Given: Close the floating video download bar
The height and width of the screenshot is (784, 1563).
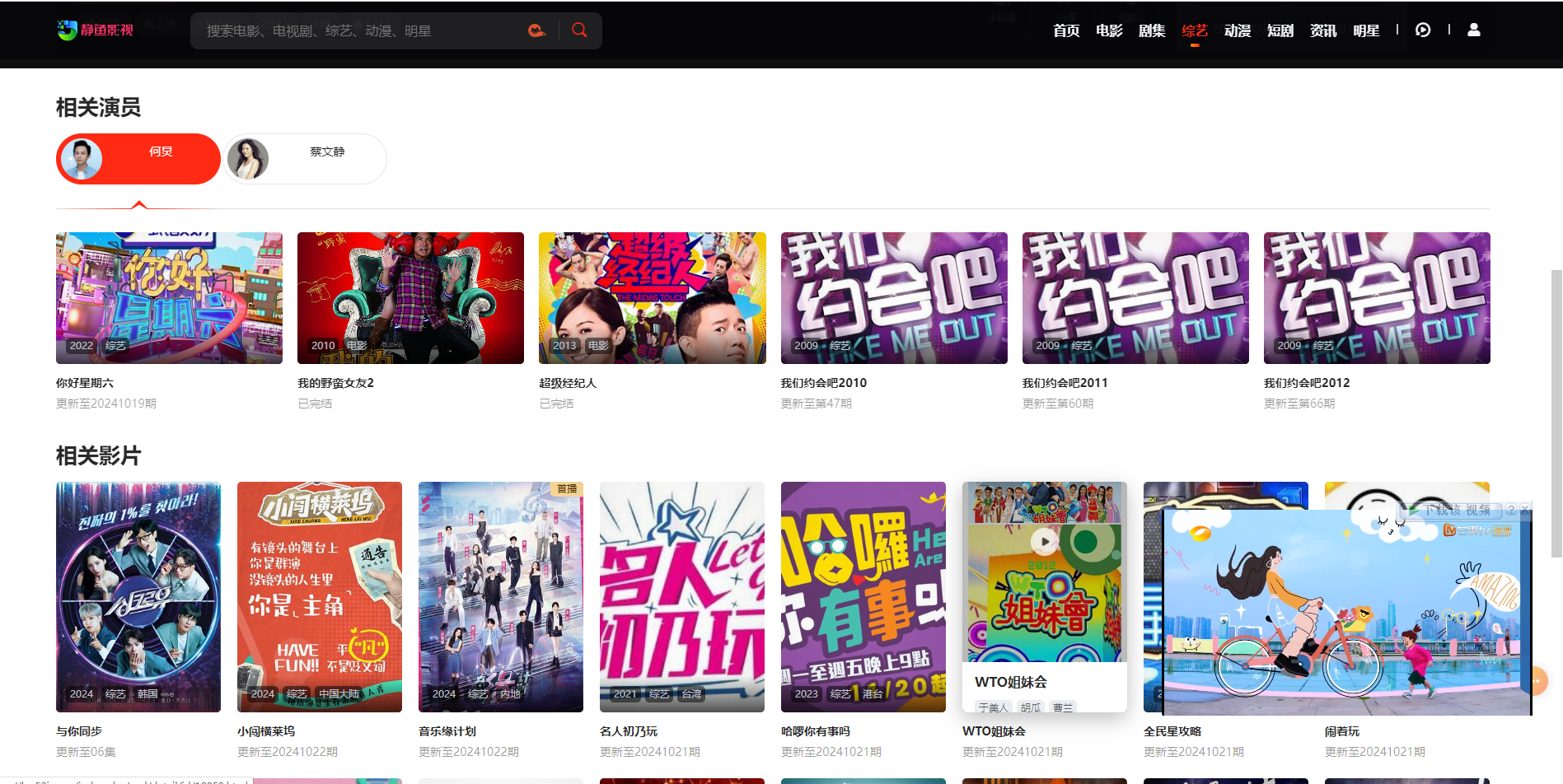Looking at the screenshot, I should [x=1525, y=510].
